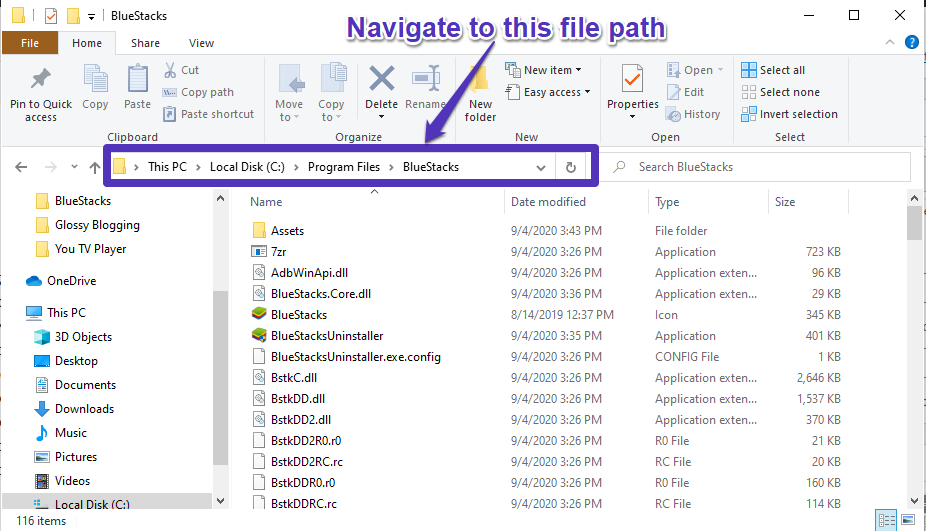
Task: Click the Back navigation arrow
Action: coord(21,167)
